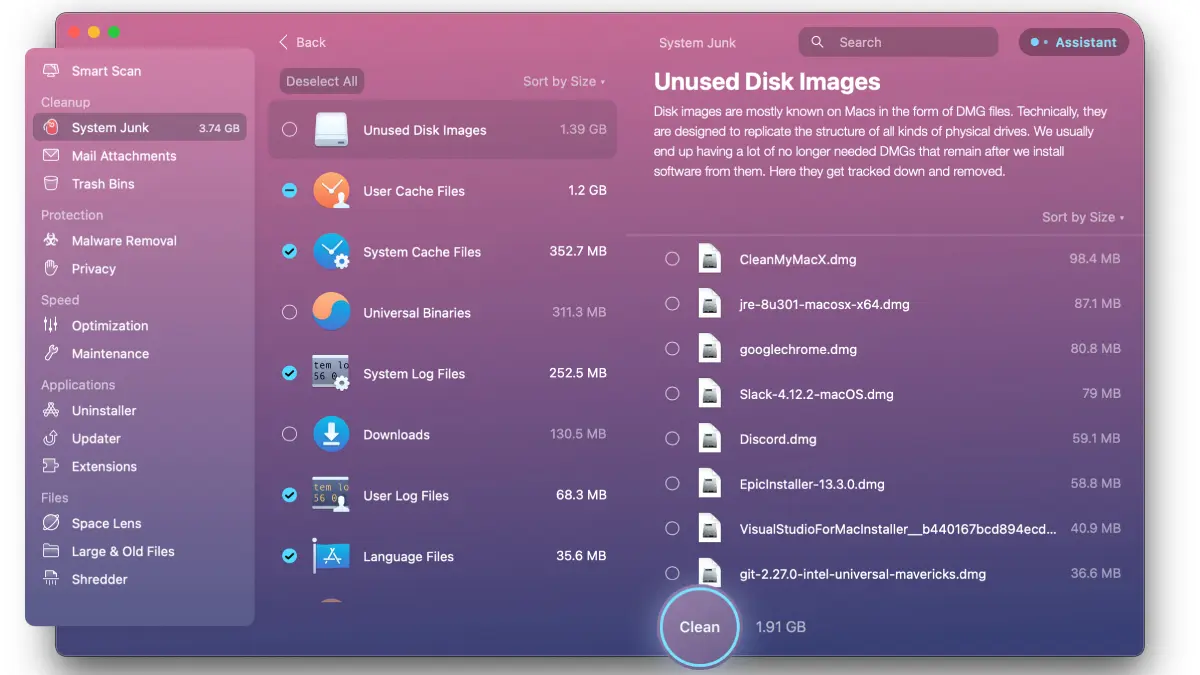Click the CleanMyMacX.dmg file icon

click(710, 259)
